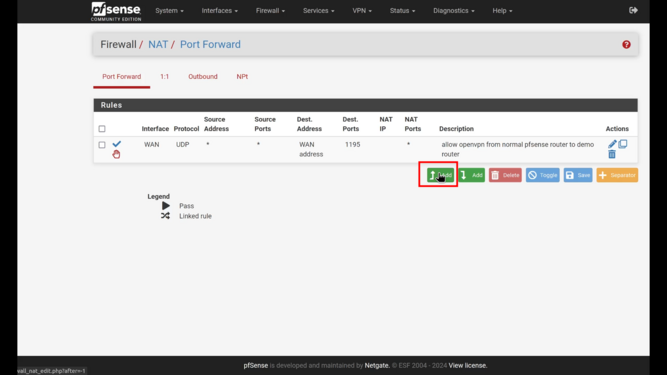
Task: Copy the rule using the duplicate icon
Action: (x=623, y=144)
